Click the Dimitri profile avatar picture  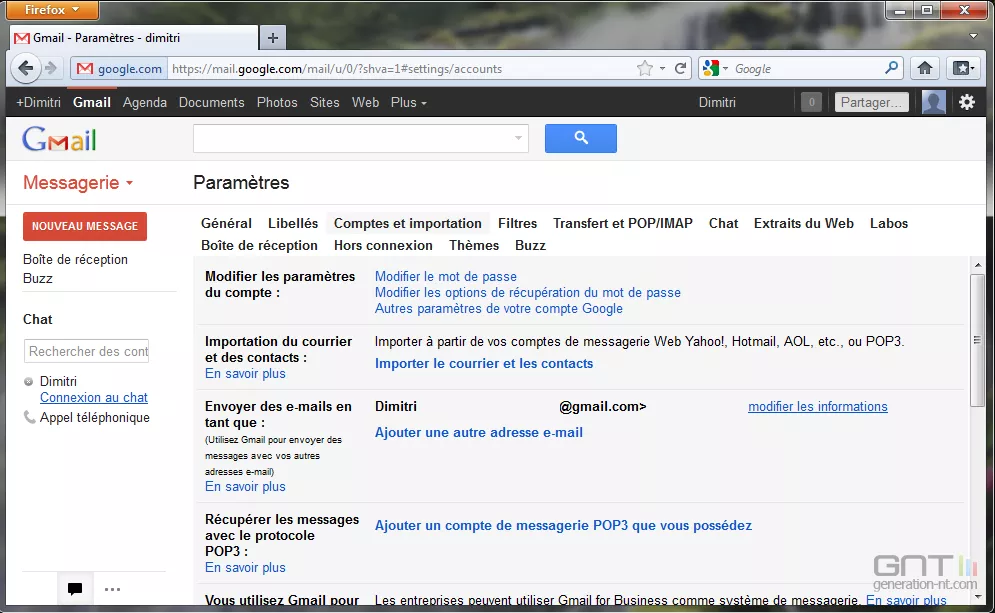pos(933,102)
